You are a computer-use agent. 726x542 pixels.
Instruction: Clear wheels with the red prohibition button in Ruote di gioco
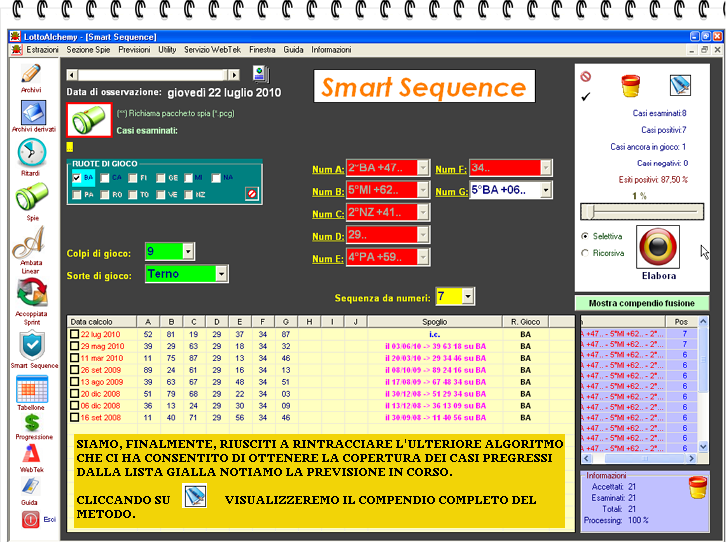click(x=252, y=194)
